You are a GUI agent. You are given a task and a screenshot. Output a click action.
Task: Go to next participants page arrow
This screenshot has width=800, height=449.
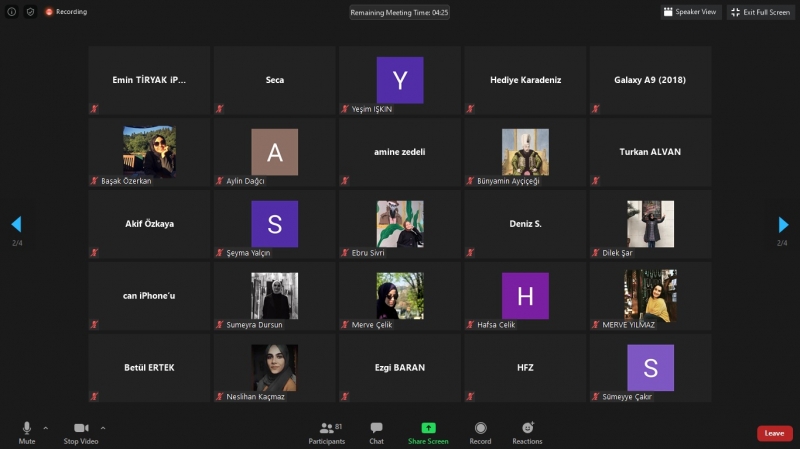coord(783,225)
